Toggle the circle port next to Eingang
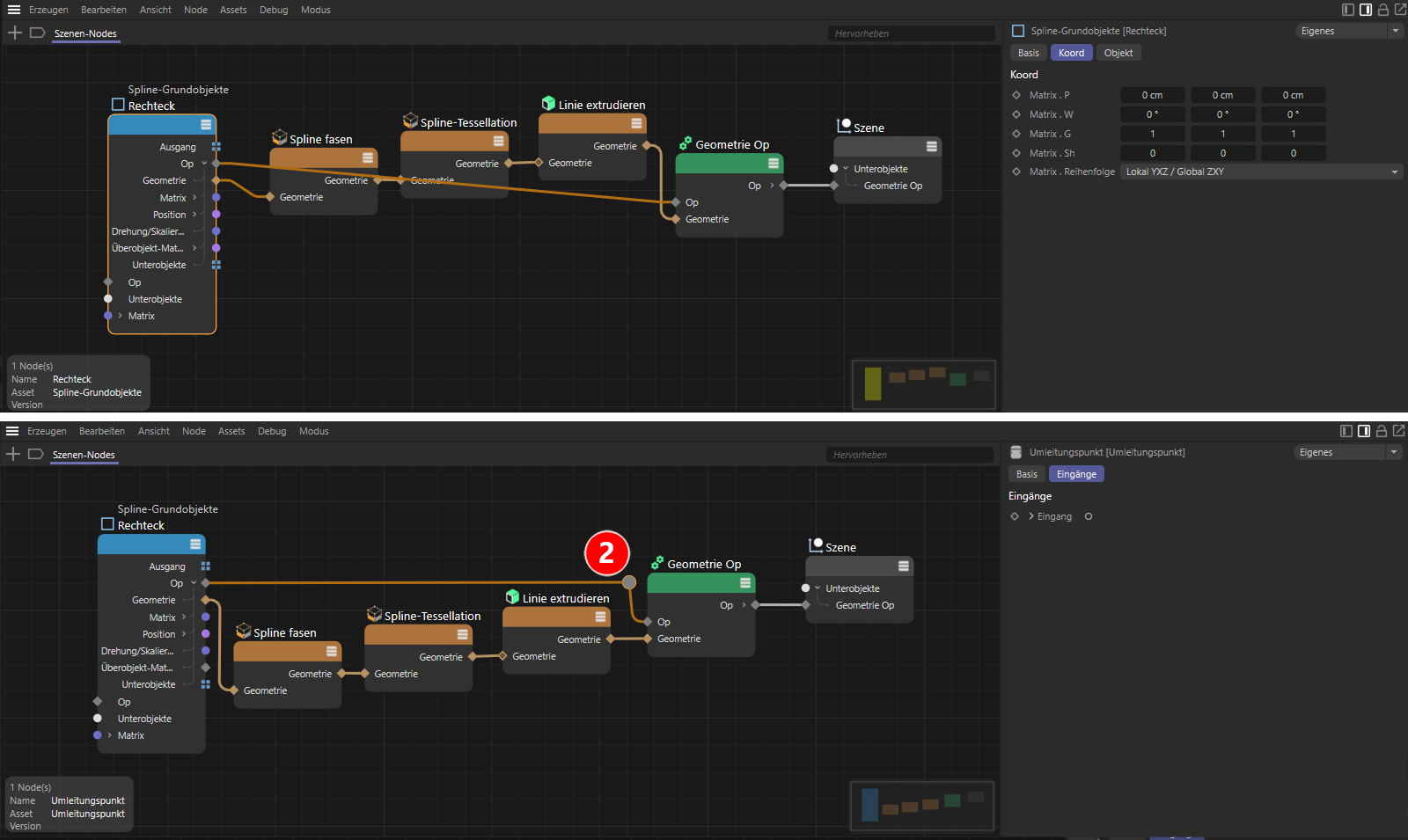 [x=1089, y=516]
